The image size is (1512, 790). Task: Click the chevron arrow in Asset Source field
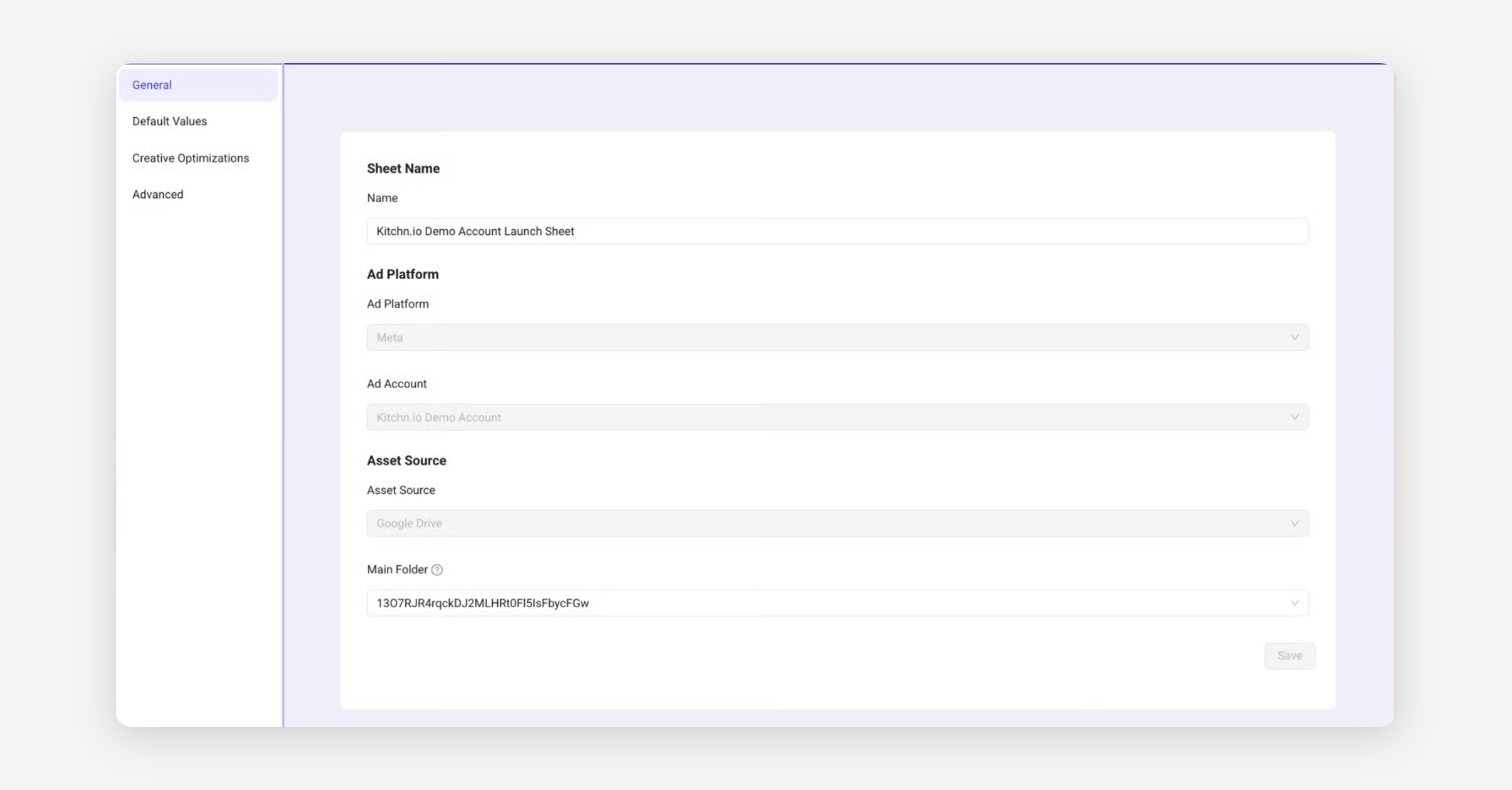tap(1294, 524)
